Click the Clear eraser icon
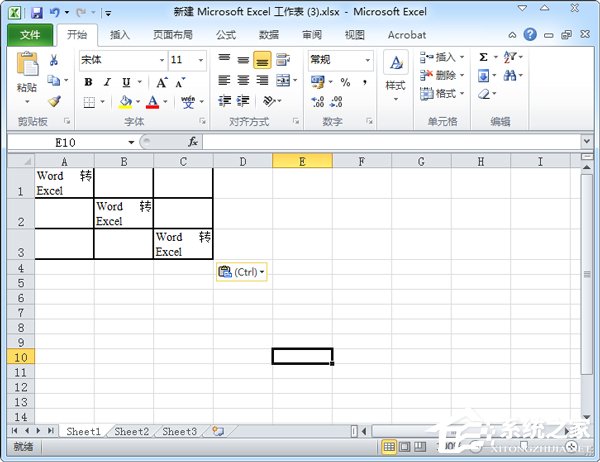Image resolution: width=600 pixels, height=462 pixels. coord(484,94)
